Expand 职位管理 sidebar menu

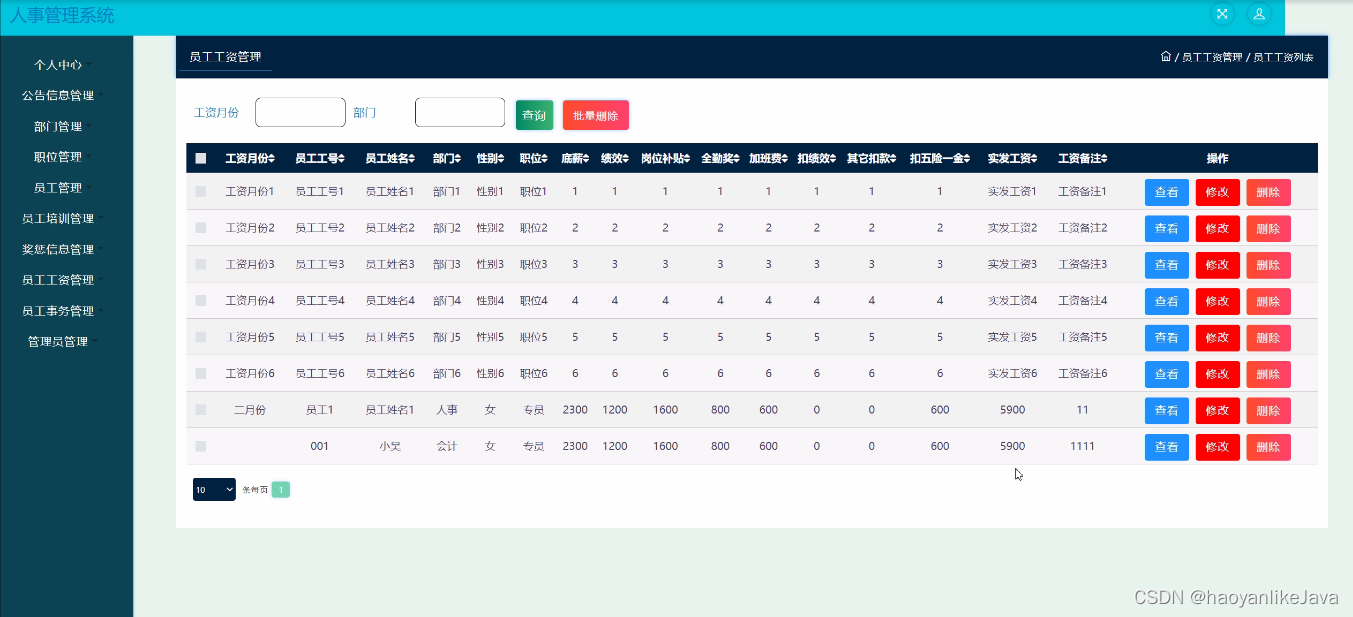[62, 157]
